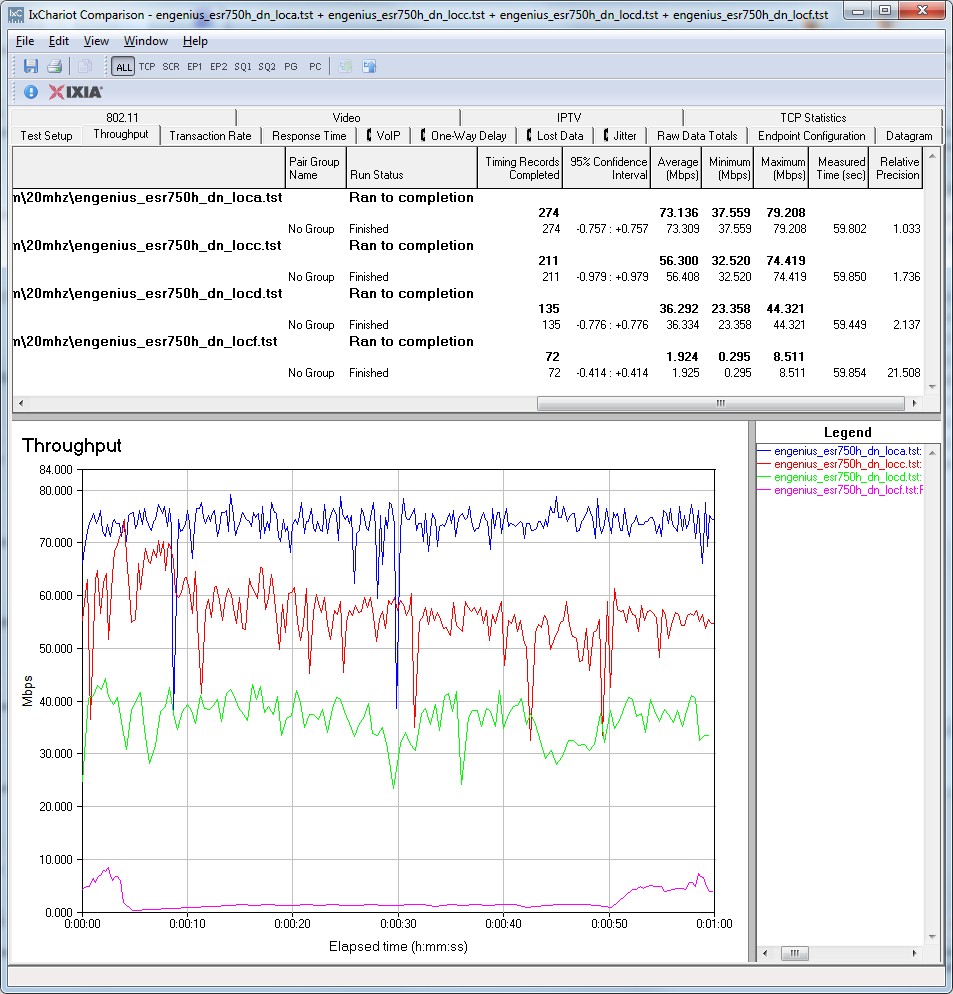The image size is (953, 994).
Task: Open the File menu
Action: coord(25,41)
